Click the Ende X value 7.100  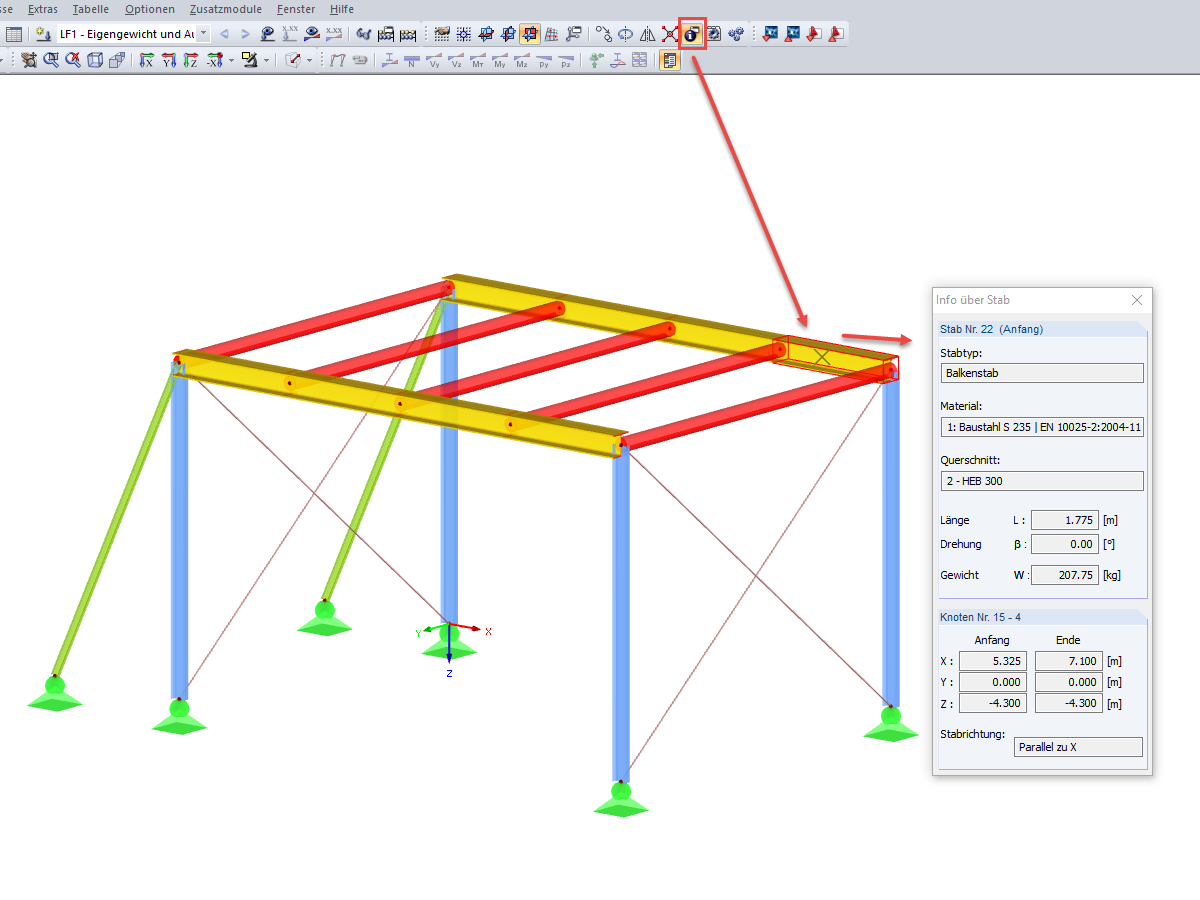(1069, 661)
